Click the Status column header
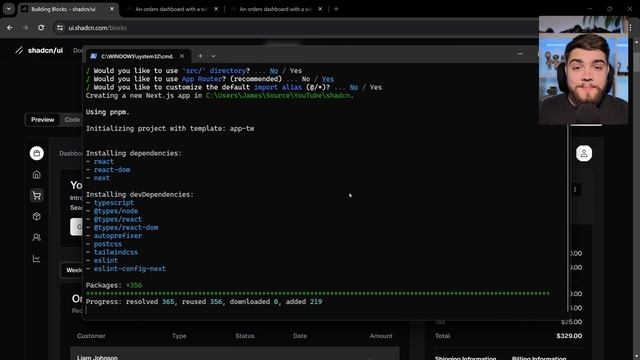 click(245, 336)
